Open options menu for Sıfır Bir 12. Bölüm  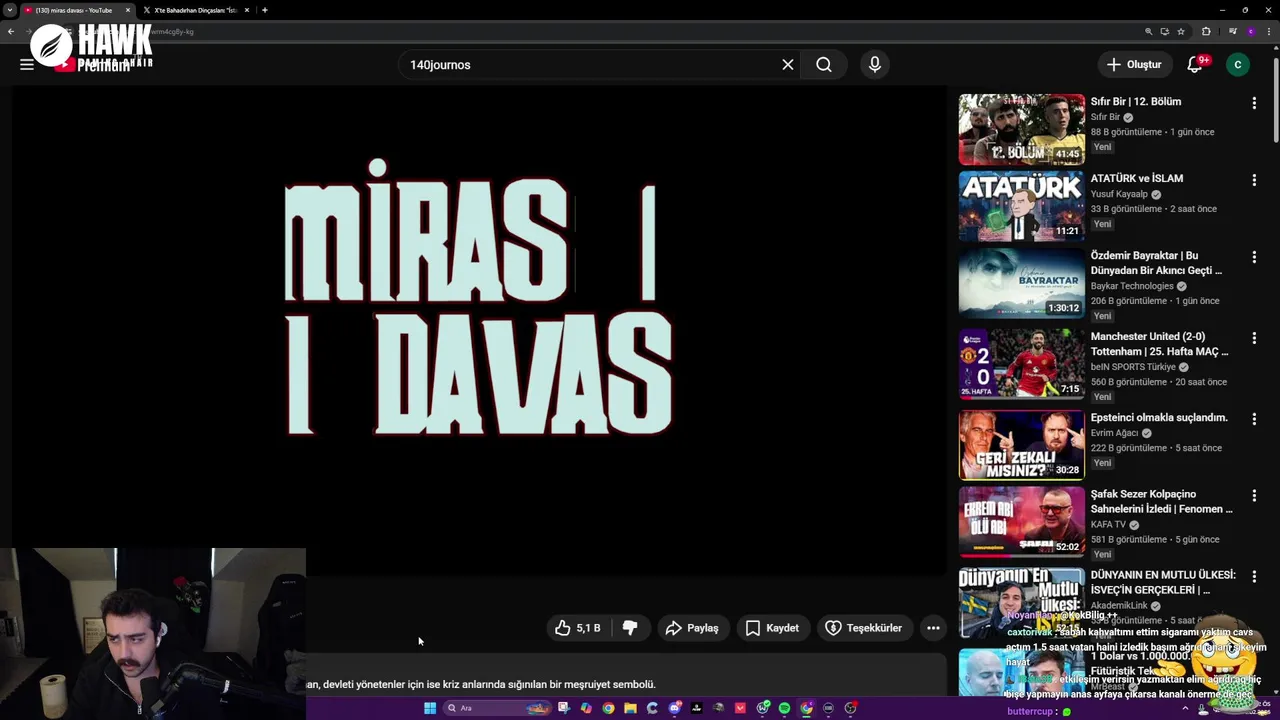coord(1254,103)
